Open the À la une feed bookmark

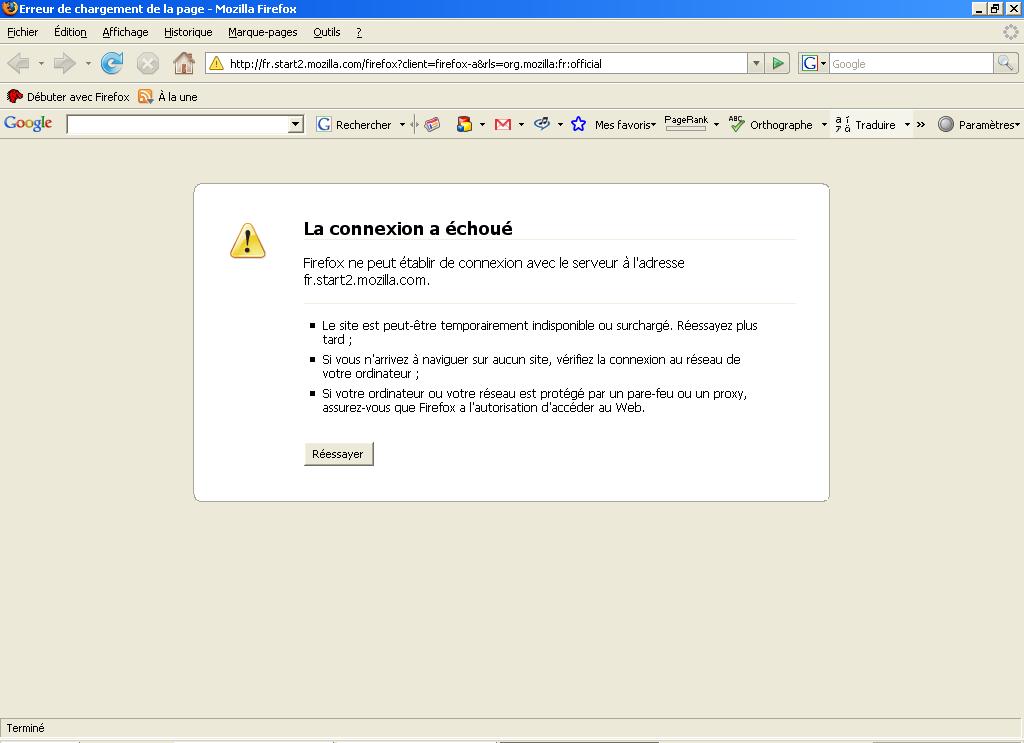coord(168,97)
